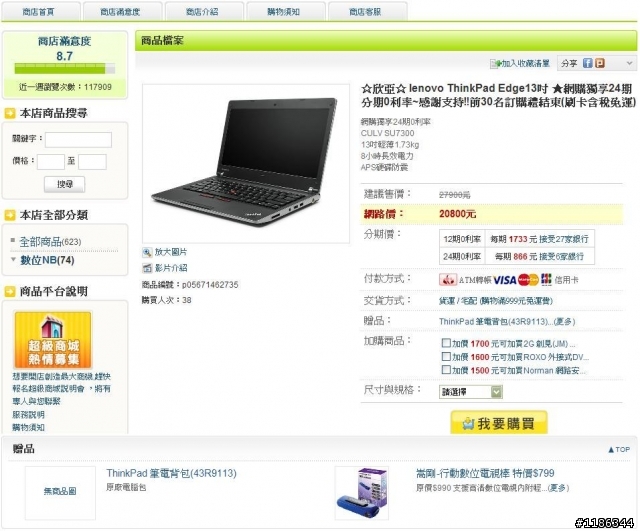Click the ATM transfer payment icon
Viewport: 640px width, 531px height.
(448, 280)
